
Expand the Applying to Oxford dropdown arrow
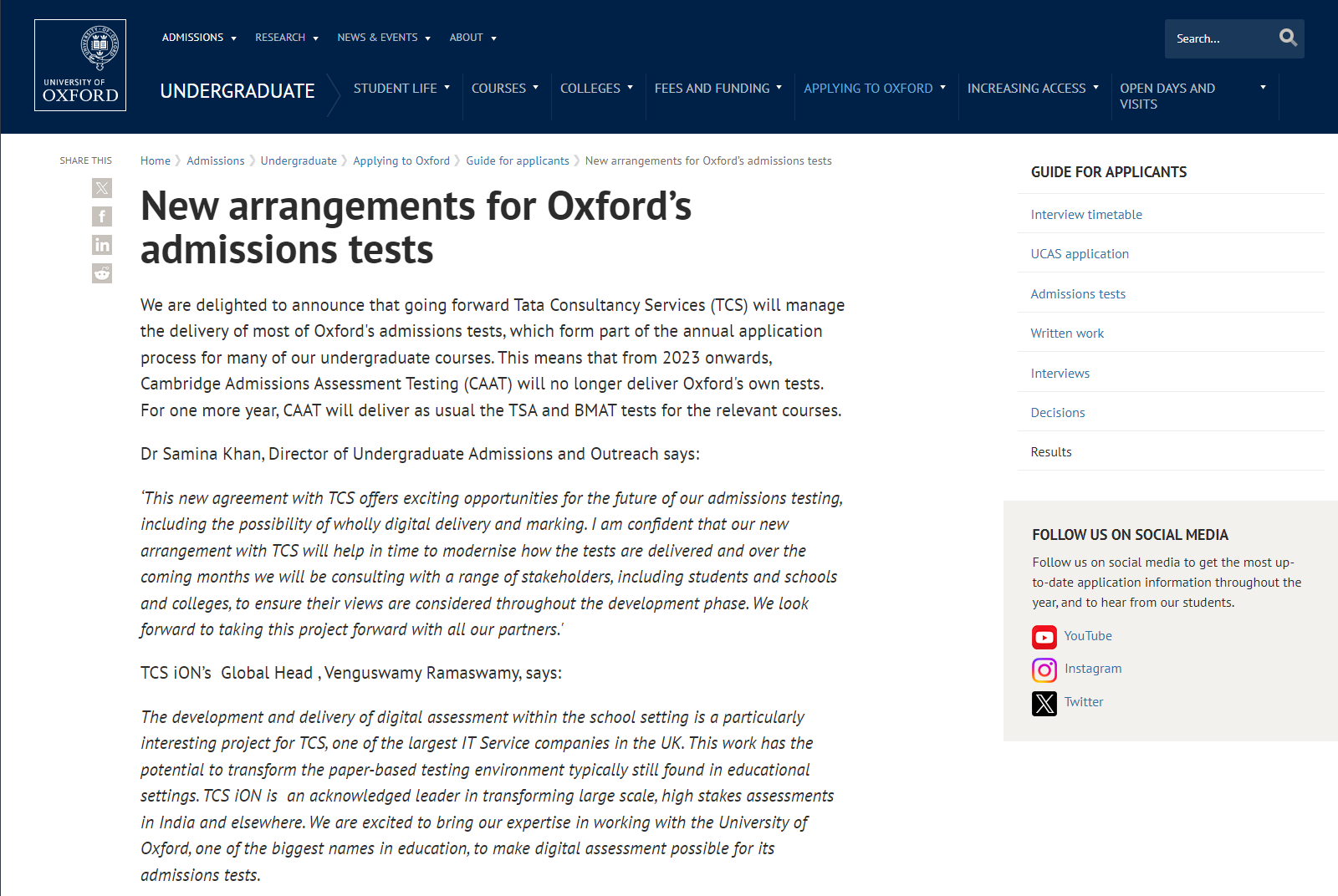[942, 87]
